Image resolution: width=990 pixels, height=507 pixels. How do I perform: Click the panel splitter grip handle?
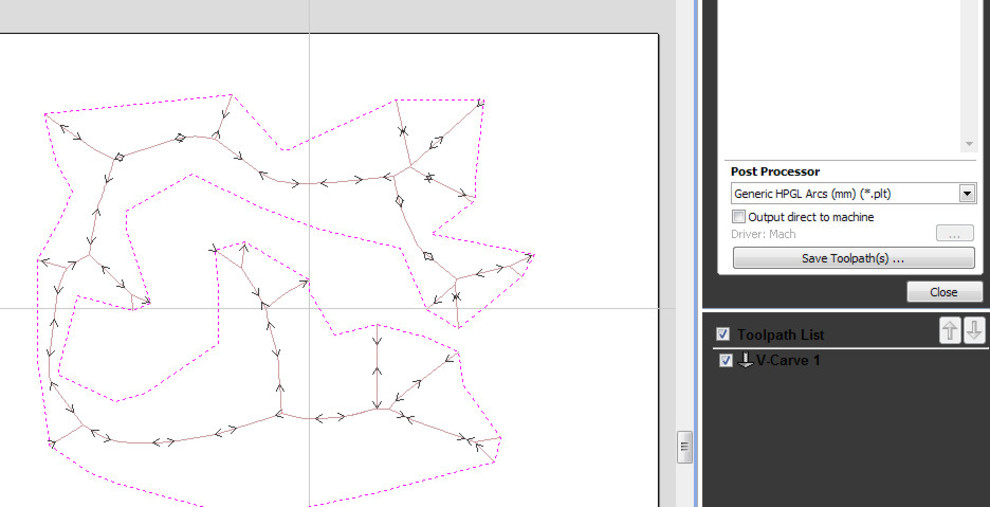(x=684, y=447)
